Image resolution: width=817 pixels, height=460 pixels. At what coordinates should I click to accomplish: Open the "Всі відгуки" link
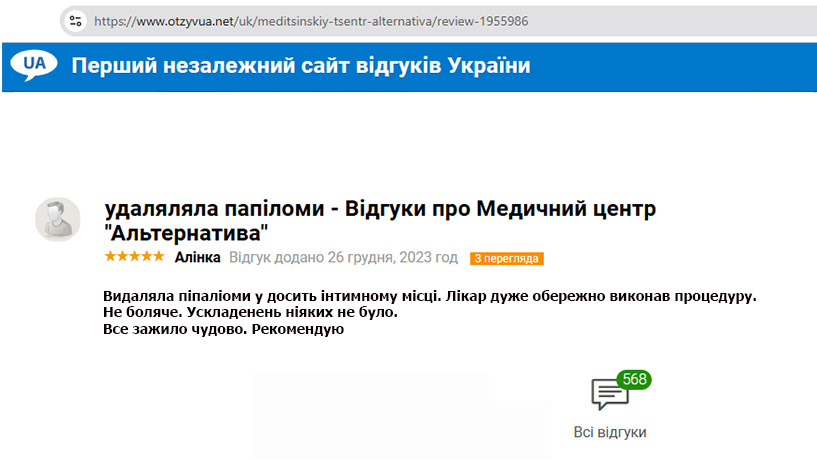(610, 432)
